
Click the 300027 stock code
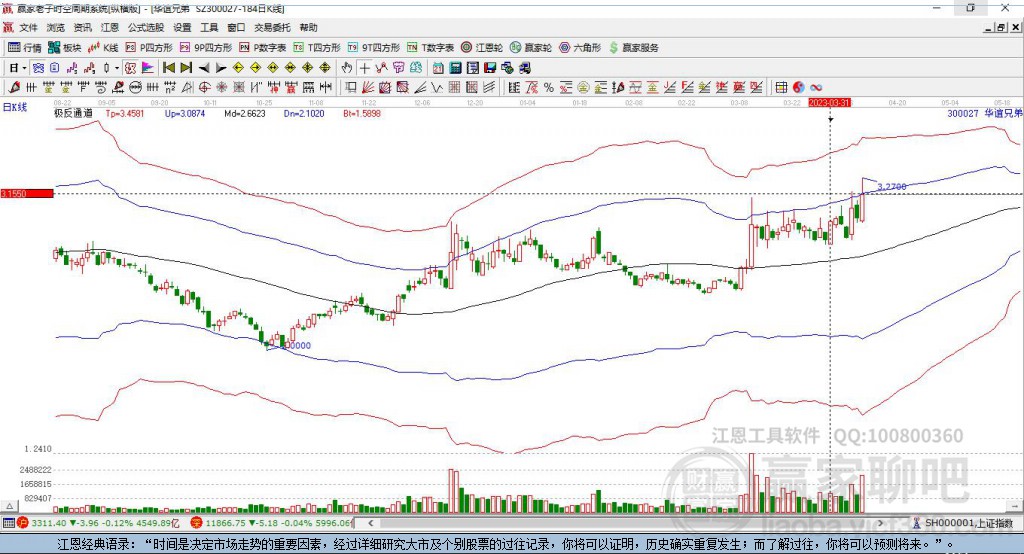click(963, 113)
